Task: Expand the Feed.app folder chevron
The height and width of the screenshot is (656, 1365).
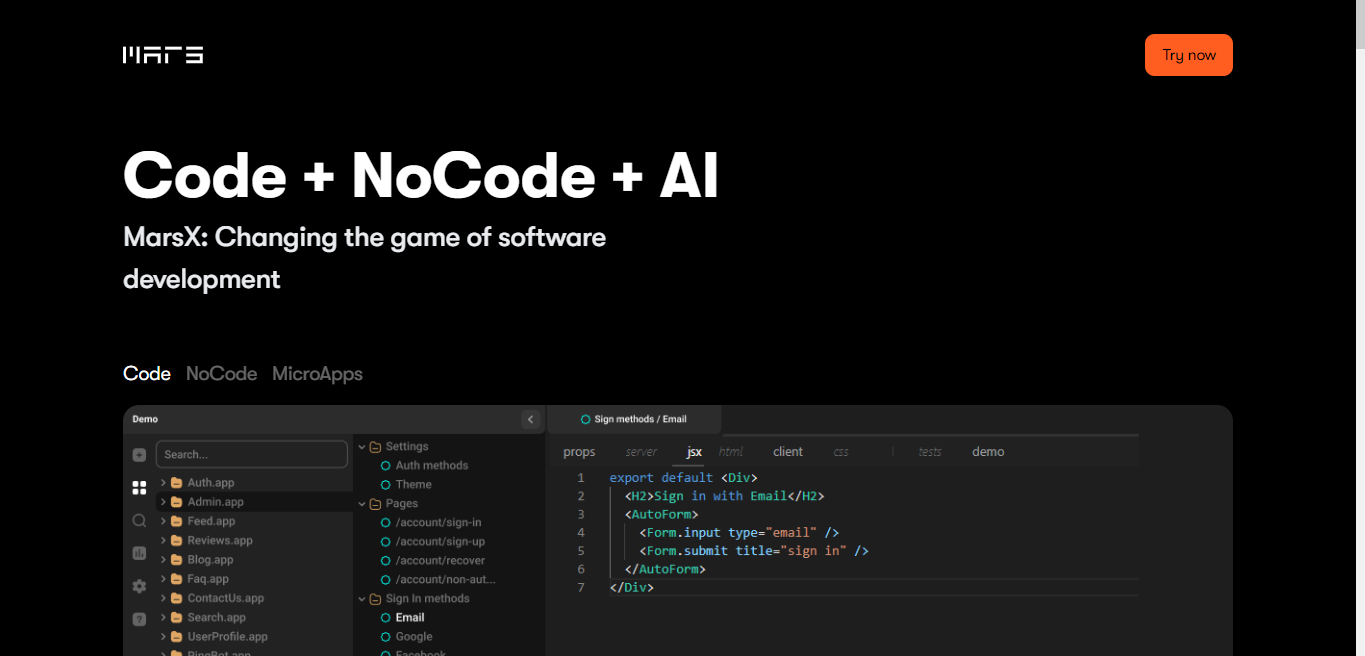Action: pos(163,521)
